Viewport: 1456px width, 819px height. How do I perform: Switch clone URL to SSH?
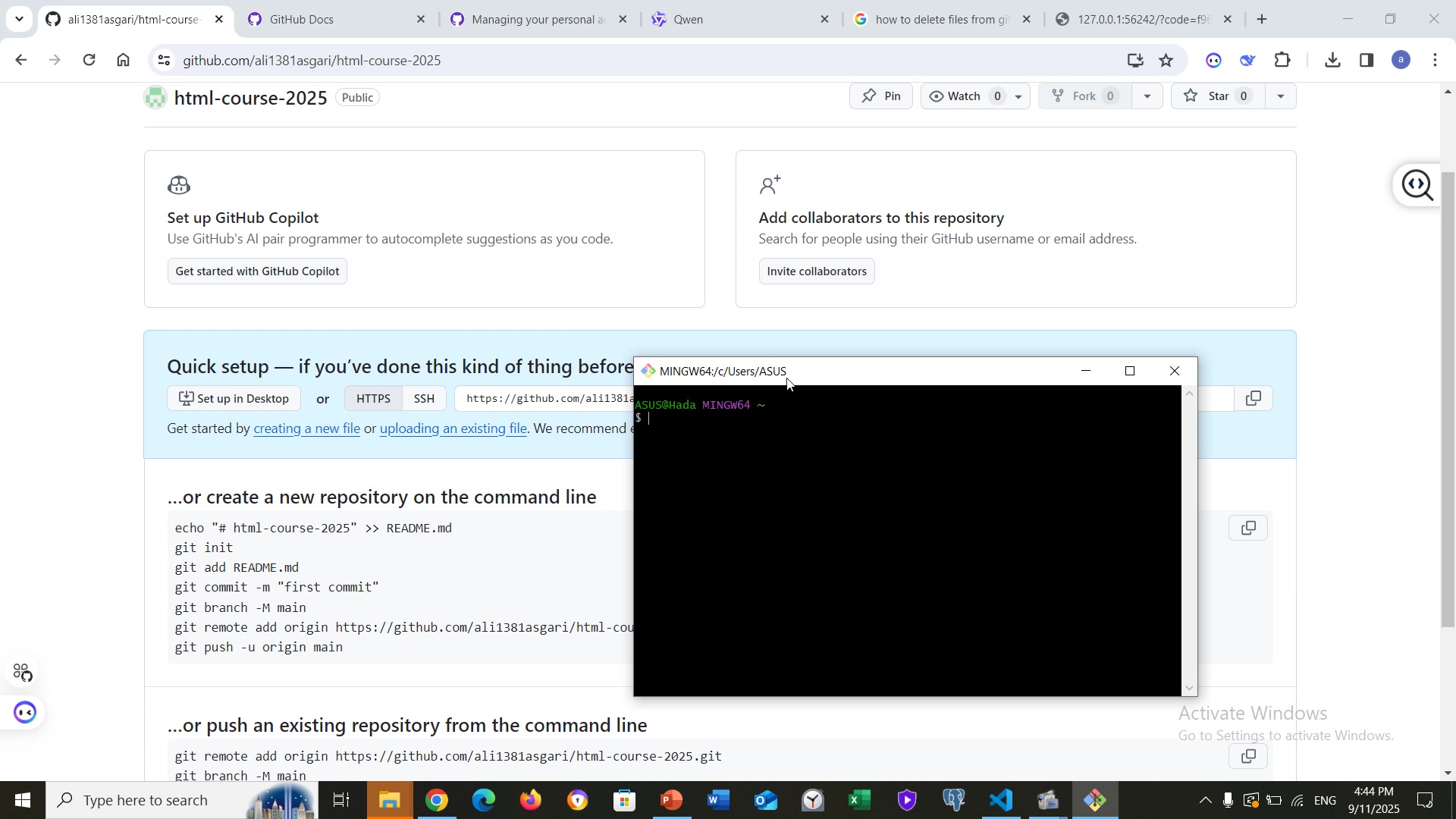pos(424,399)
